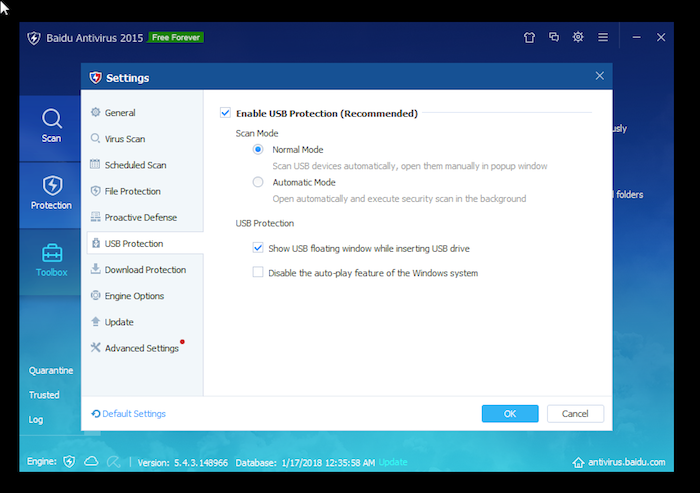Click the cloud engine icon in status bar
700x493 pixels.
[x=91, y=461]
